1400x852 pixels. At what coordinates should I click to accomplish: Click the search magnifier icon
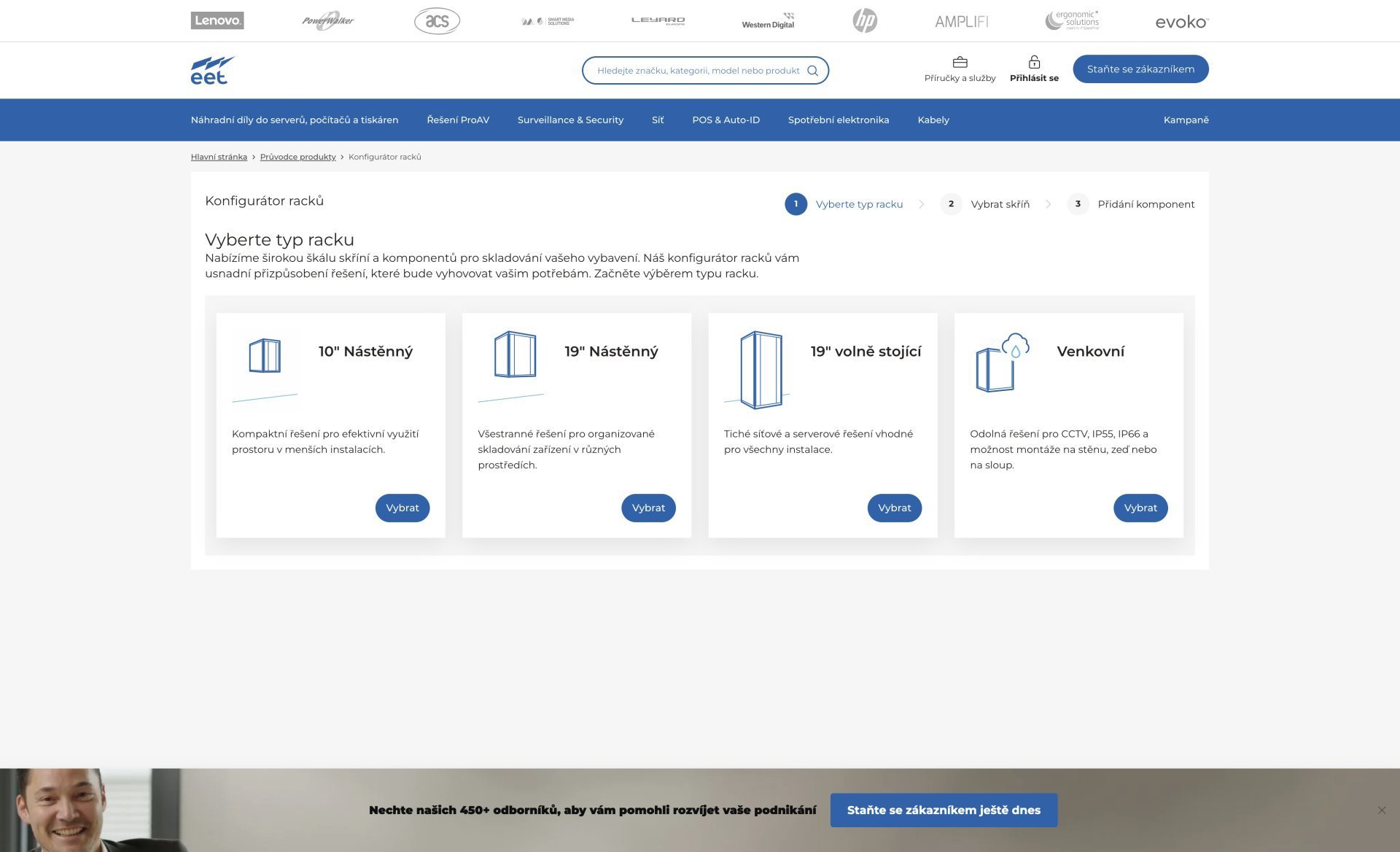click(812, 71)
